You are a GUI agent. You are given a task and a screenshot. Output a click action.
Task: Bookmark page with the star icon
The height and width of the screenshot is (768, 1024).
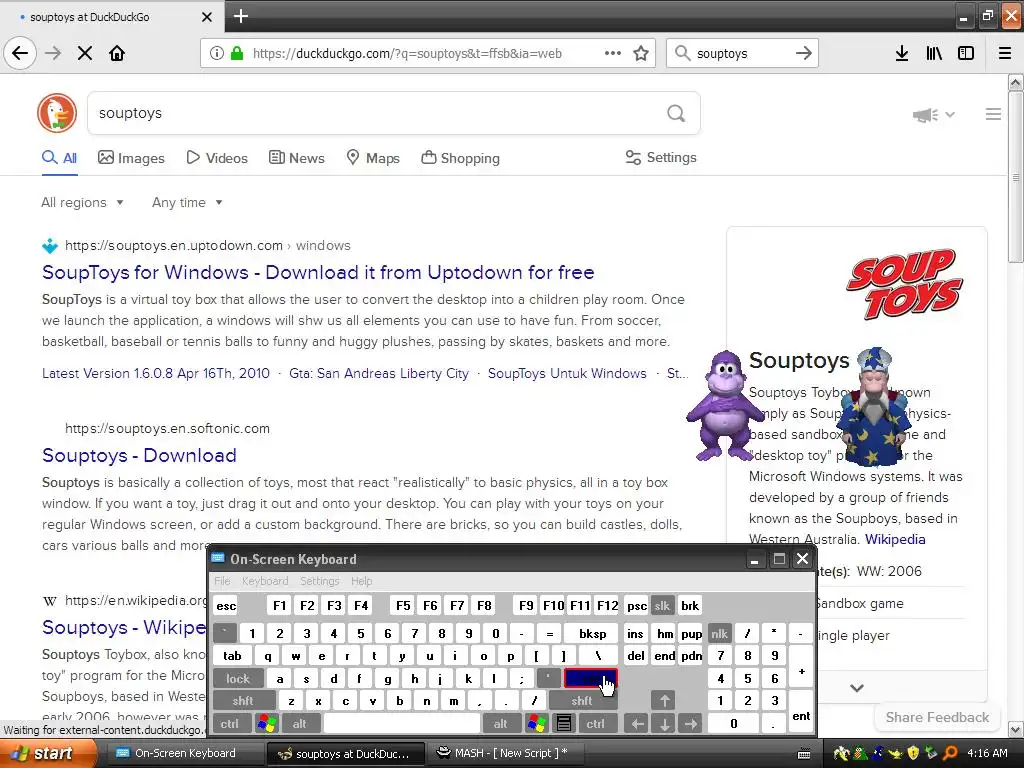coord(641,54)
